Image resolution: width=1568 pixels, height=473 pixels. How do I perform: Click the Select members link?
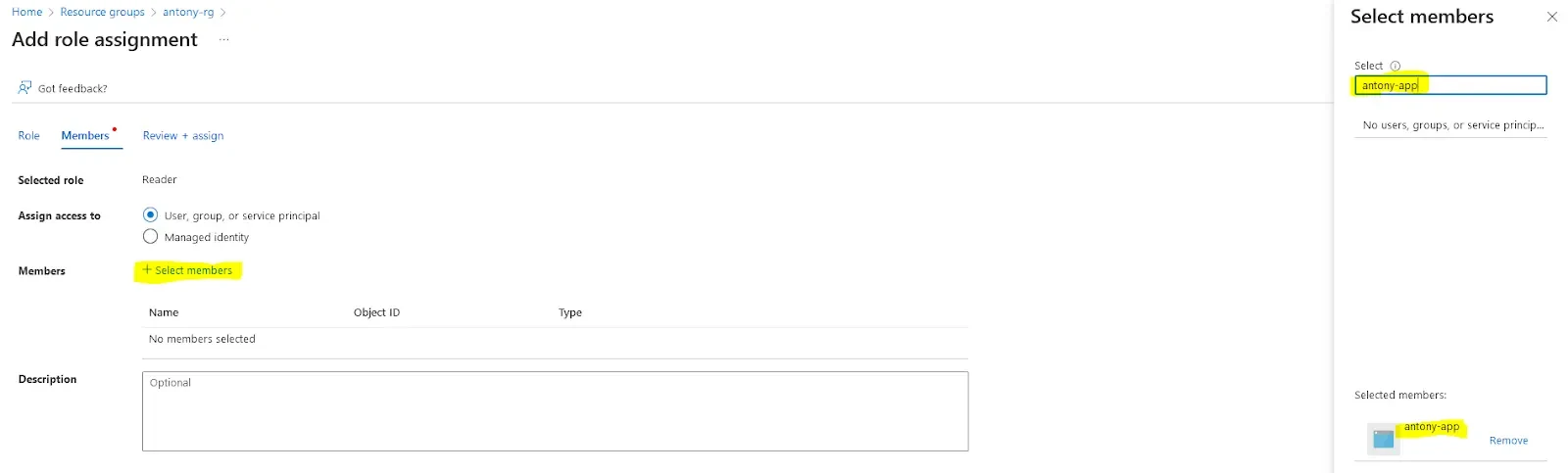[x=188, y=270]
